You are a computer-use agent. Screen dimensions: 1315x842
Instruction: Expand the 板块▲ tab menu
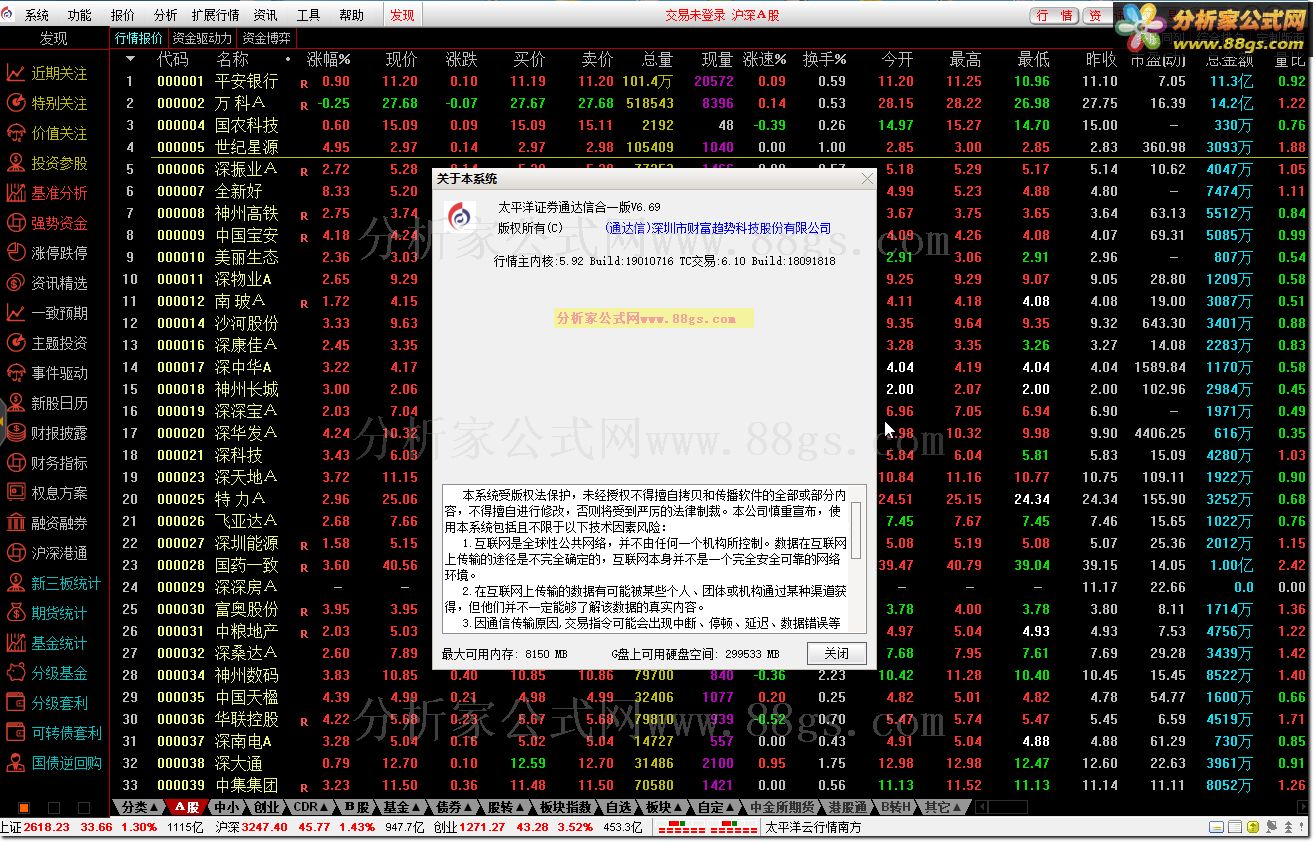point(663,807)
